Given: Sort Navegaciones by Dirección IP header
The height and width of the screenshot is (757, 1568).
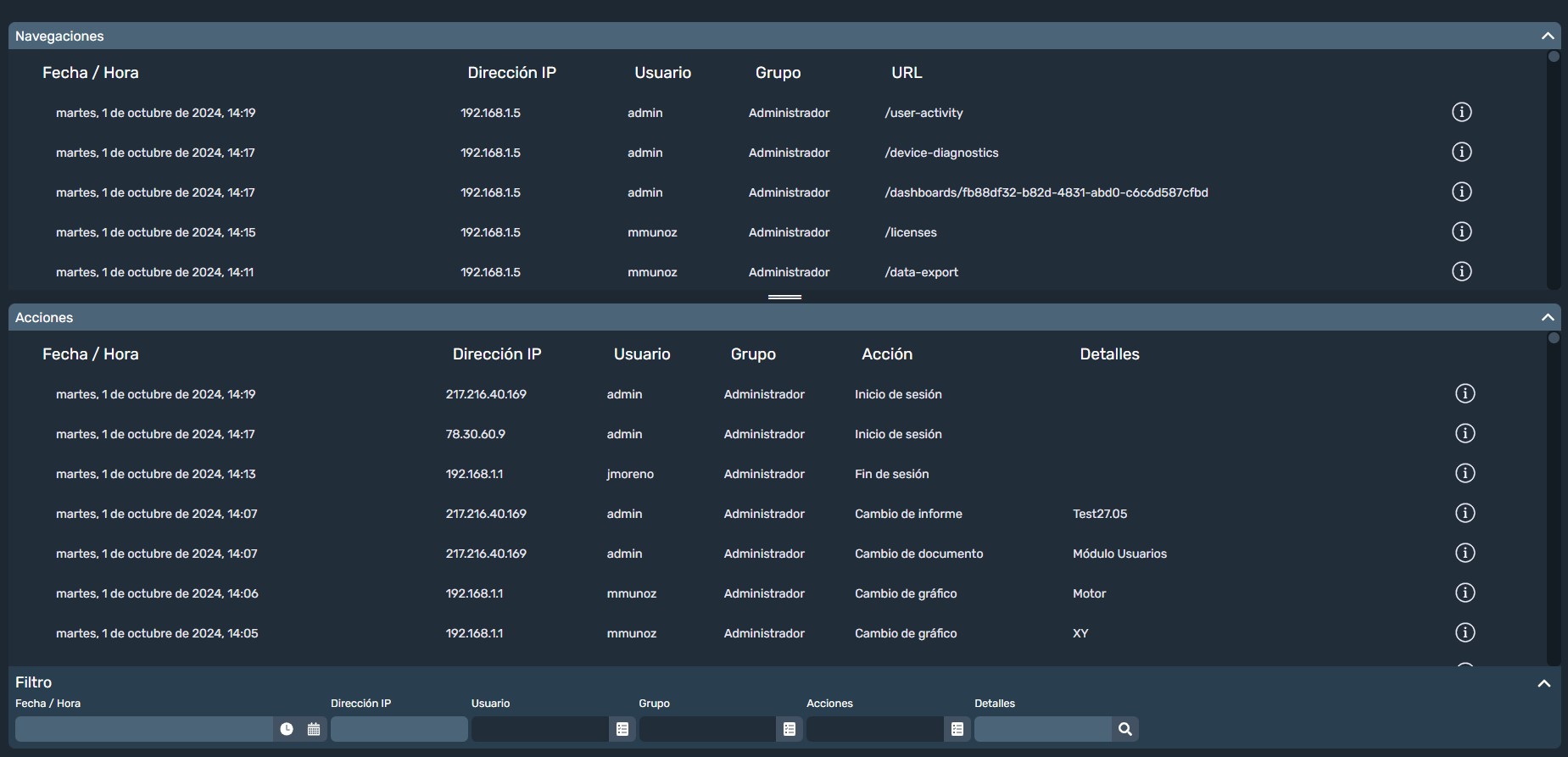Looking at the screenshot, I should coord(511,73).
